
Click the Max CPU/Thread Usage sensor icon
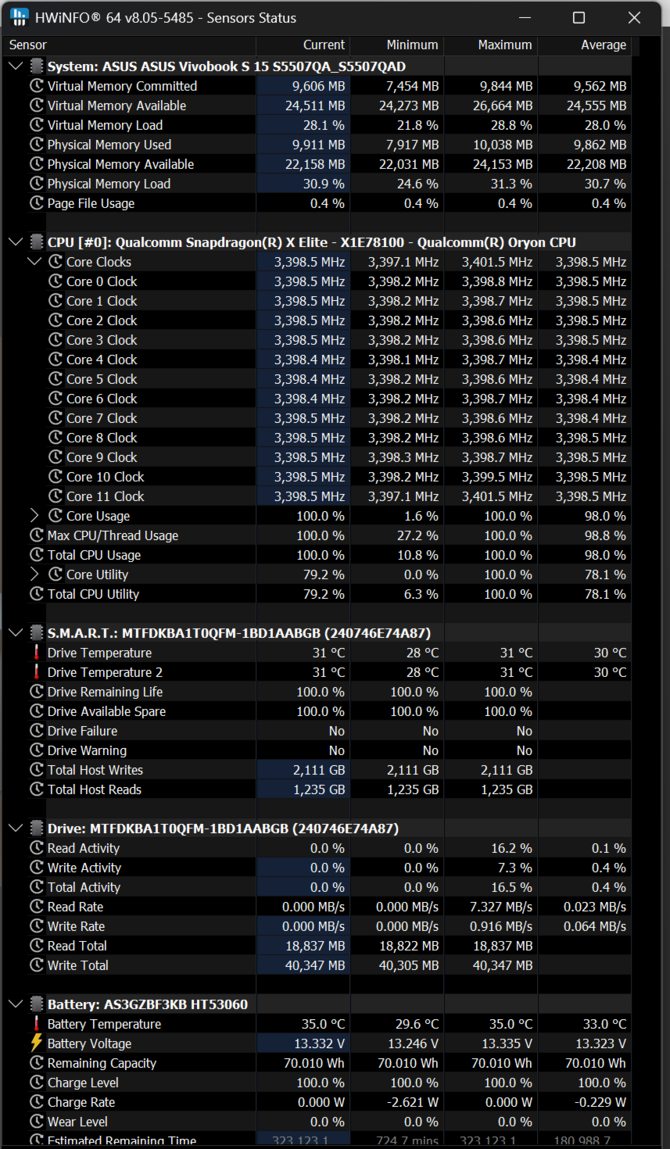37,536
